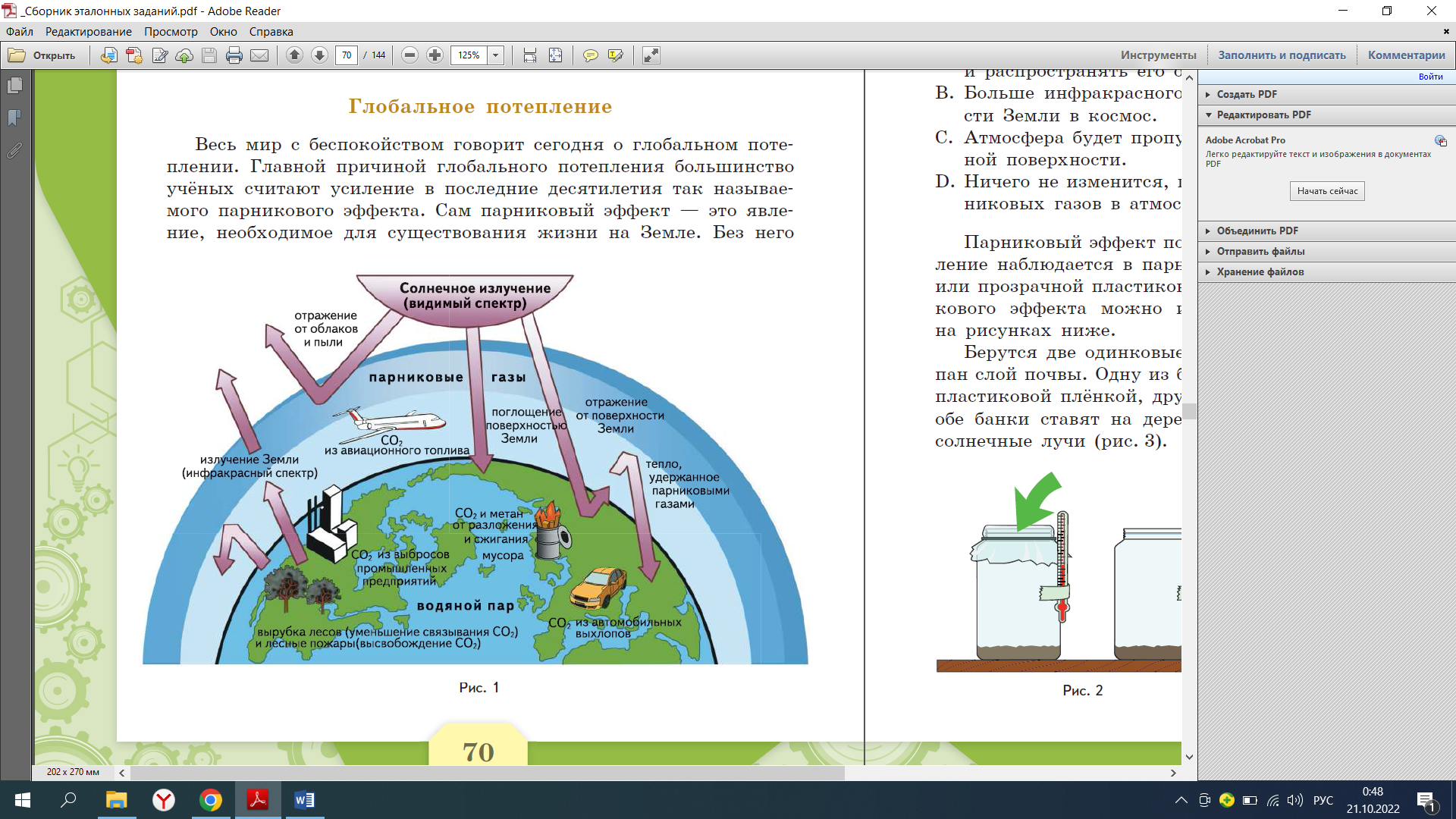Close the document with small X
Image resolution: width=1456 pixels, height=819 pixels.
tap(1446, 32)
